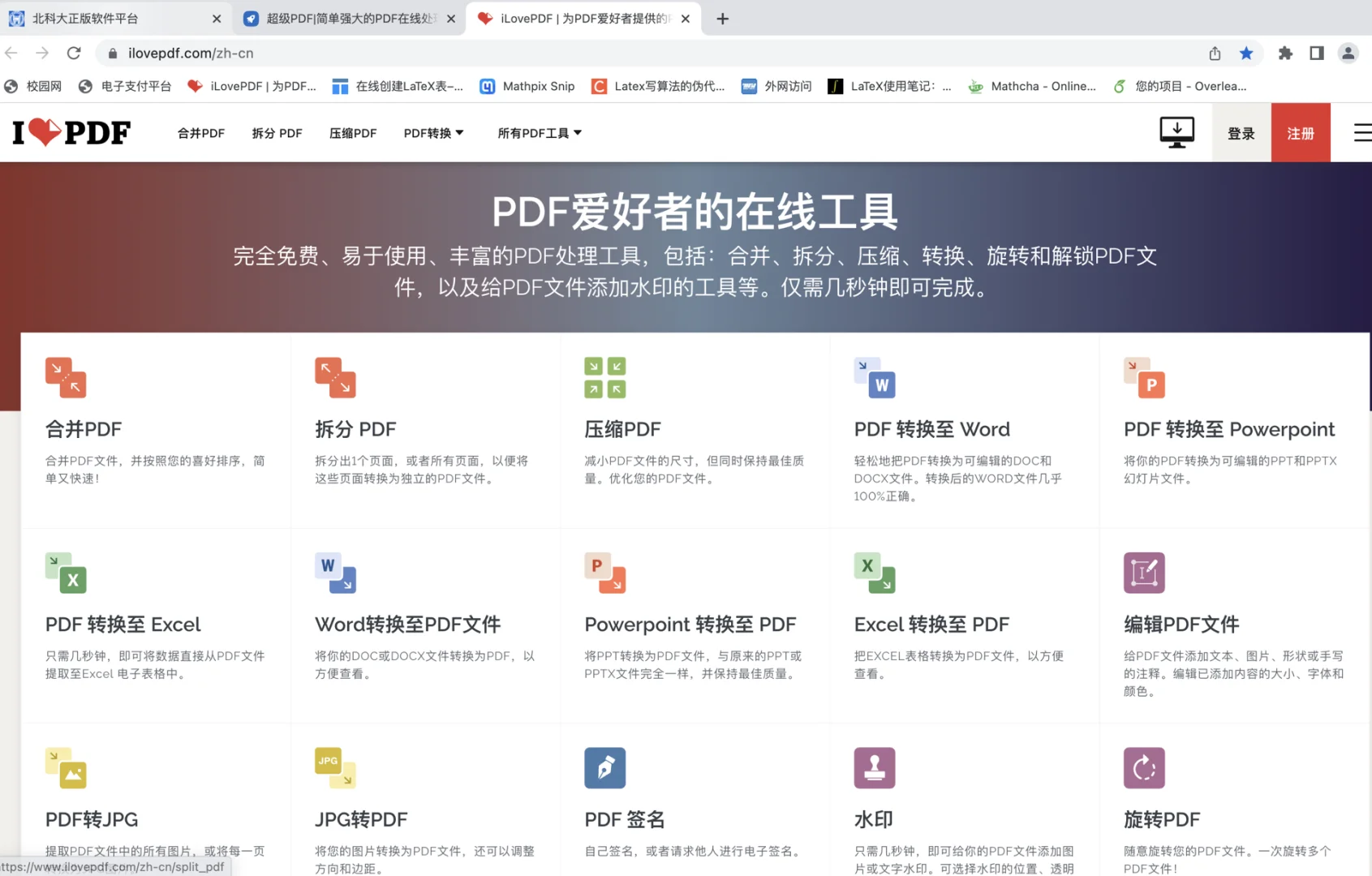1372x876 pixels.
Task: Bookmark this page with the star icon
Action: [1246, 53]
